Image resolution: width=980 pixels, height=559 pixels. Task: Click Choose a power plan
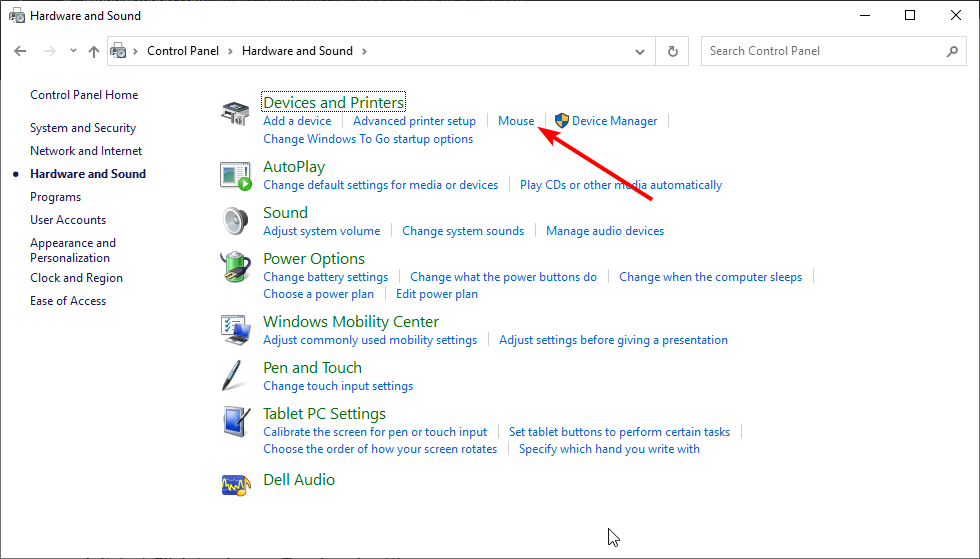click(318, 294)
